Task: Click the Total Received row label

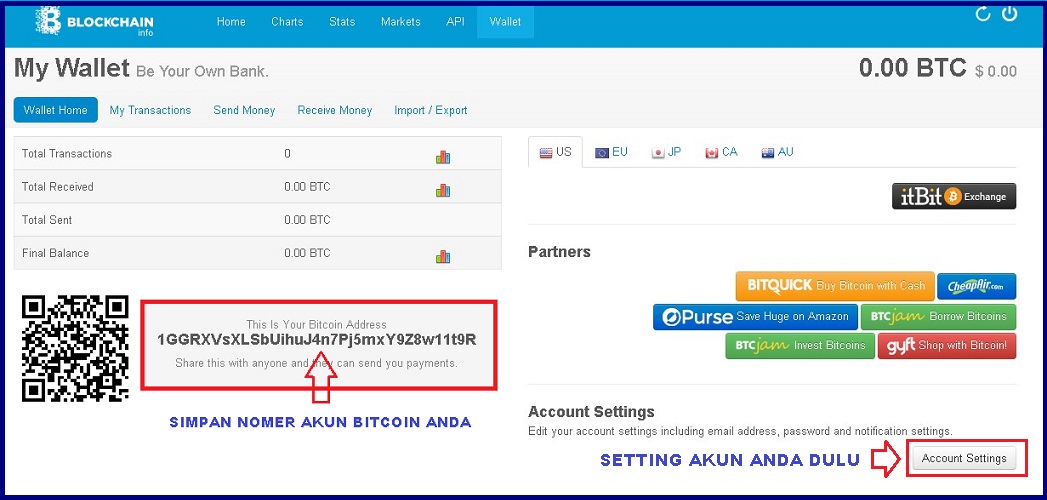Action: coord(57,187)
